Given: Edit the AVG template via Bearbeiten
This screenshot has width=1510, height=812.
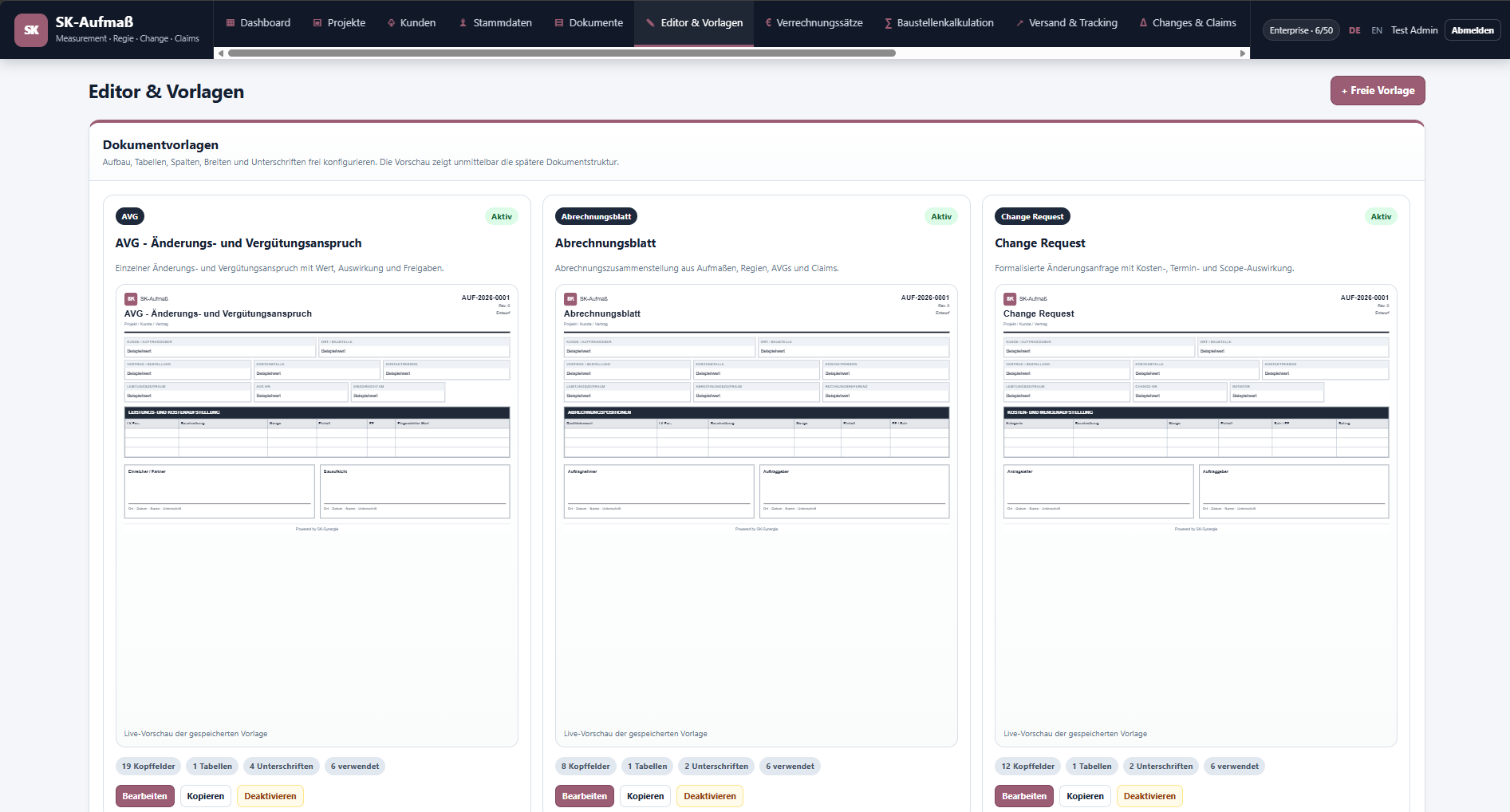Looking at the screenshot, I should 145,796.
